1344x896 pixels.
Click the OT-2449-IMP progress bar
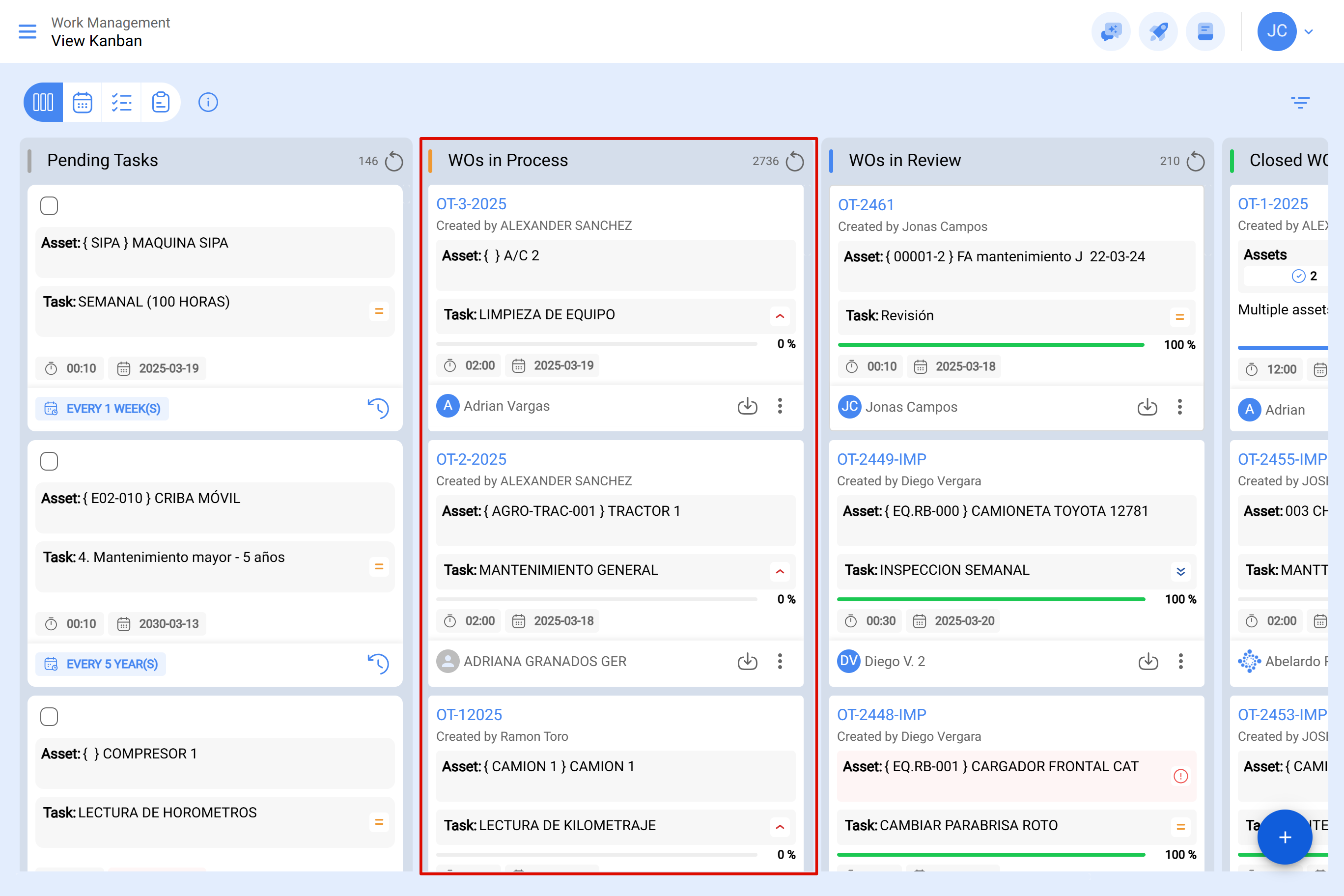[x=991, y=599]
